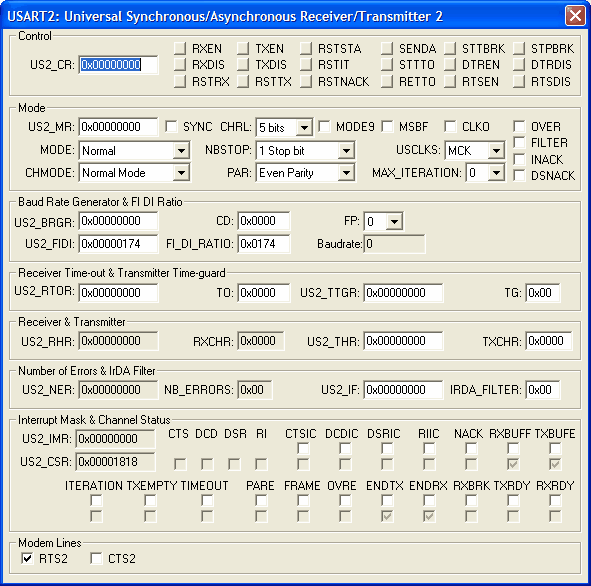Open the FP value dropdown
The height and width of the screenshot is (586, 591).
[x=394, y=222]
